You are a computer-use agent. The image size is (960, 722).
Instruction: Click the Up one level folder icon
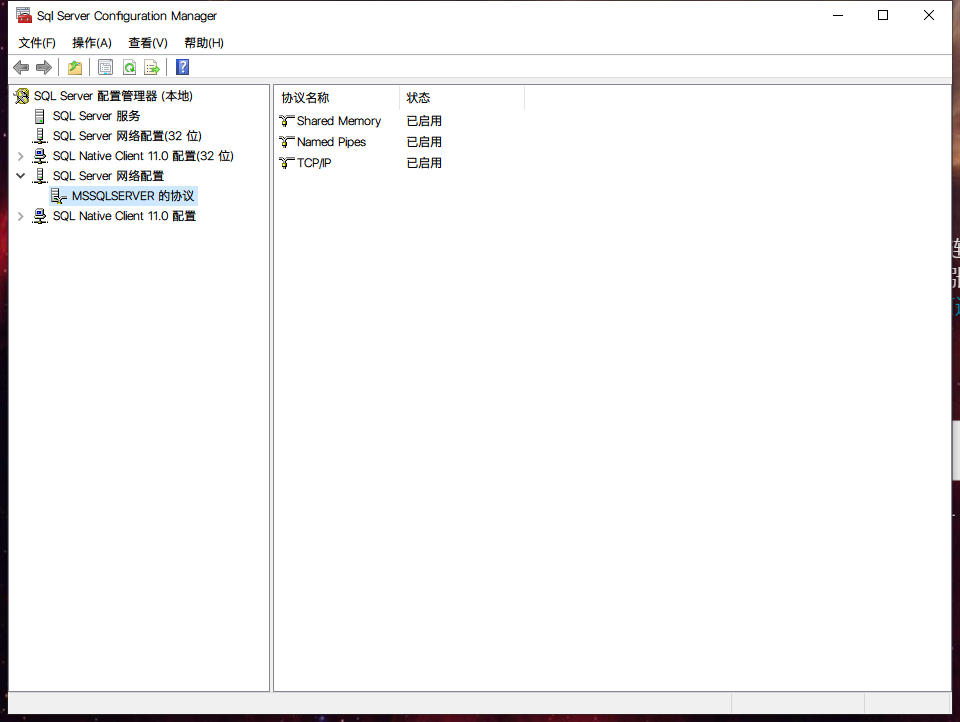coord(75,67)
